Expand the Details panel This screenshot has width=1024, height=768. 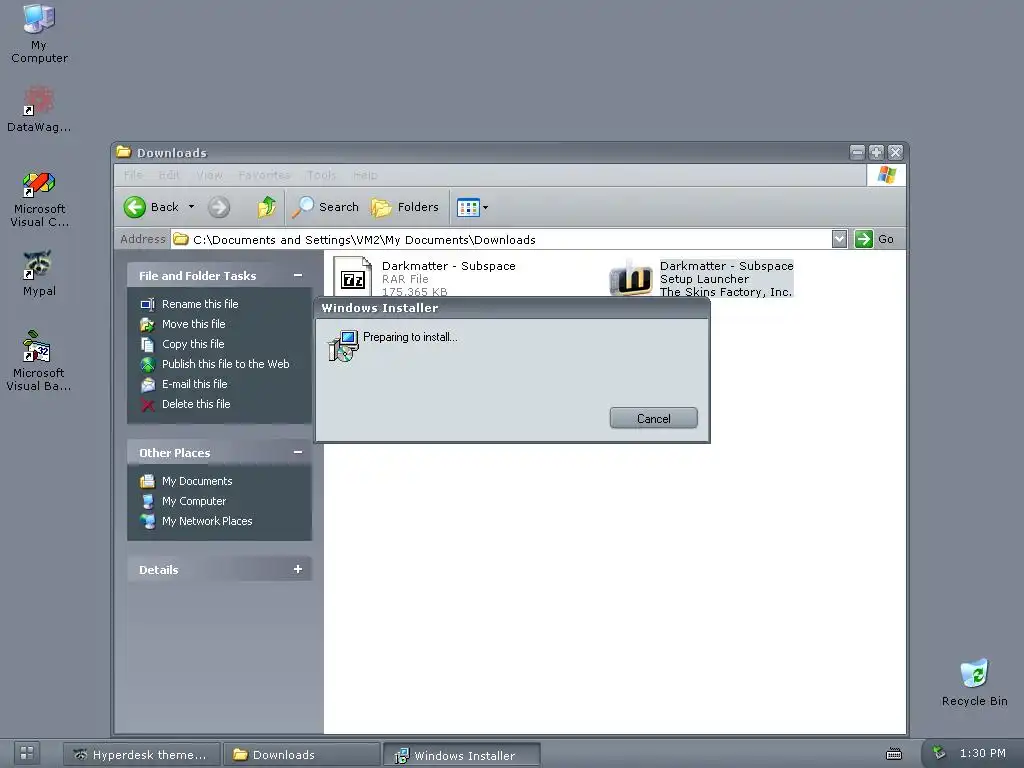[x=298, y=569]
